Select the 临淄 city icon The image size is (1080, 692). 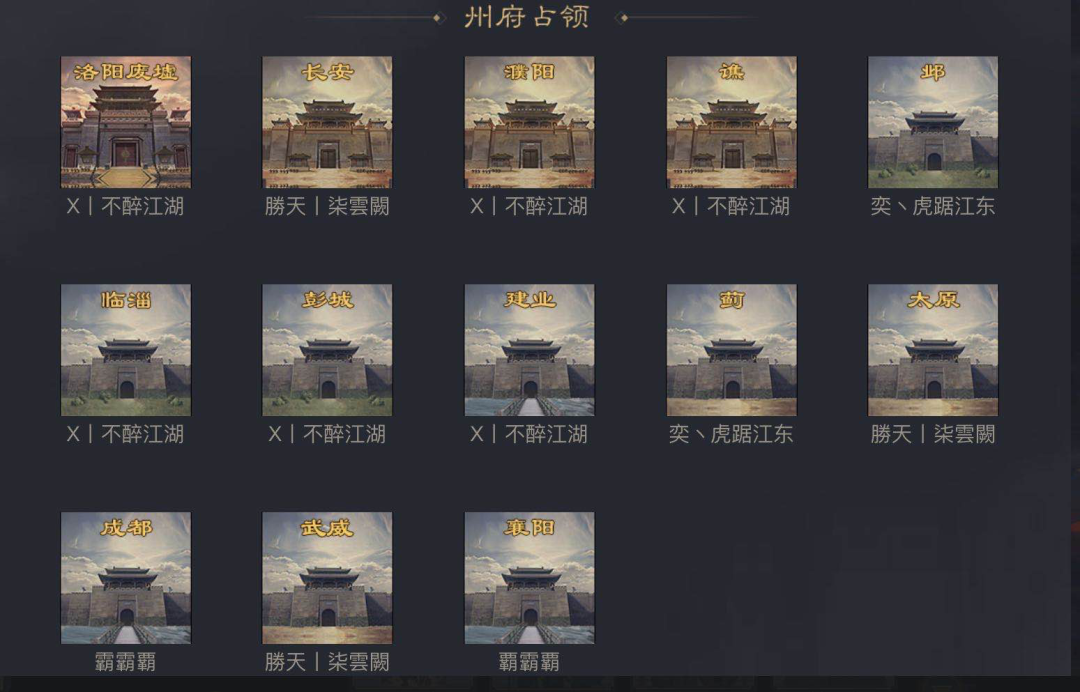pos(126,350)
